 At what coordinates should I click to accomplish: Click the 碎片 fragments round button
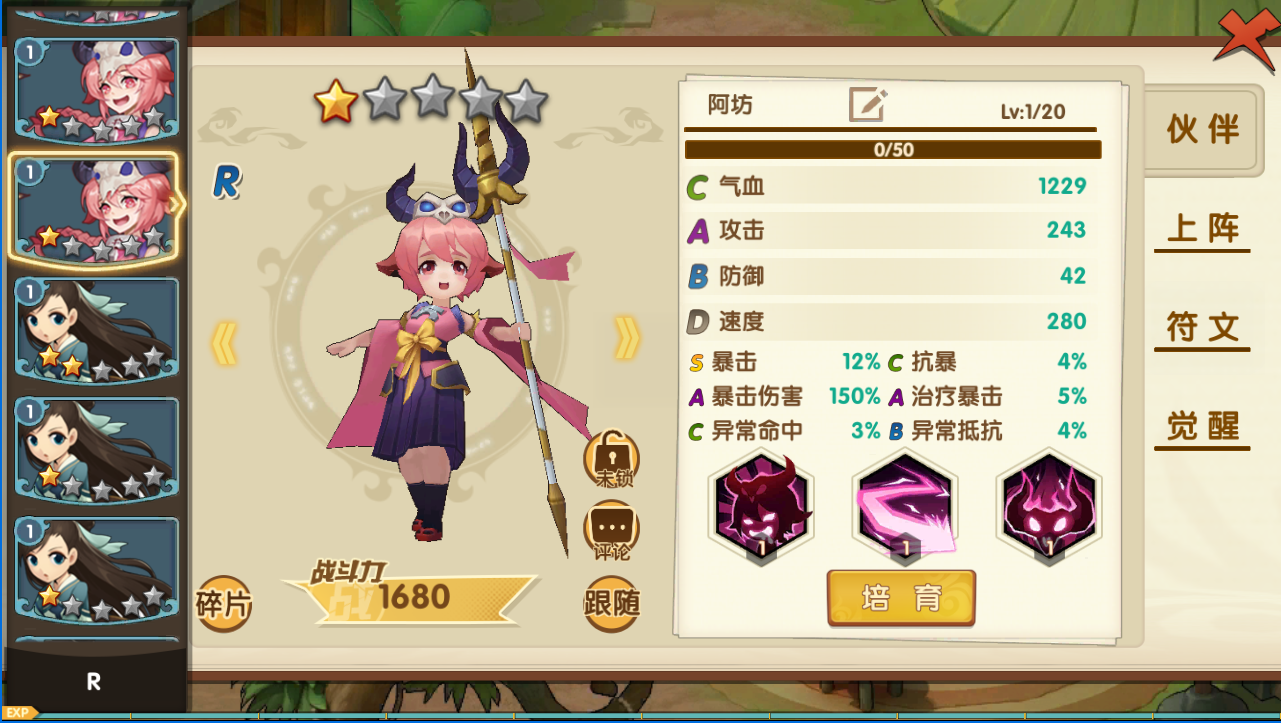223,604
